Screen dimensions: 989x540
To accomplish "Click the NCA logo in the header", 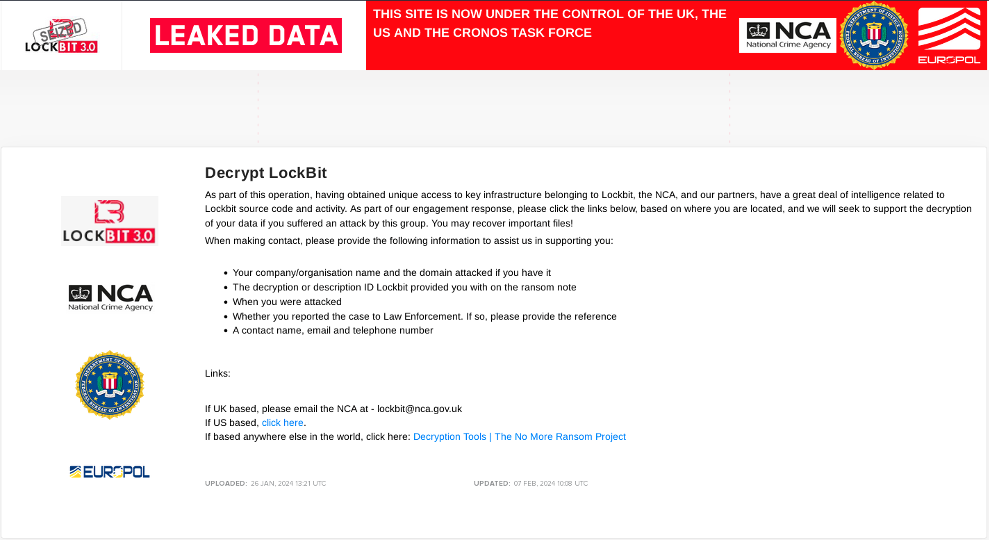I will 787,36.
